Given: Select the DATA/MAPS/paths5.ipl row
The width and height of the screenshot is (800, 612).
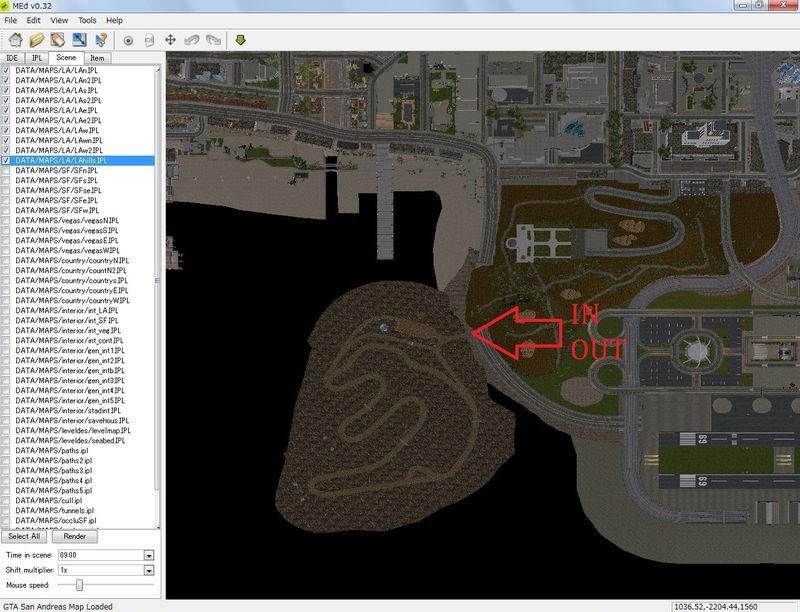Looking at the screenshot, I should [79, 491].
